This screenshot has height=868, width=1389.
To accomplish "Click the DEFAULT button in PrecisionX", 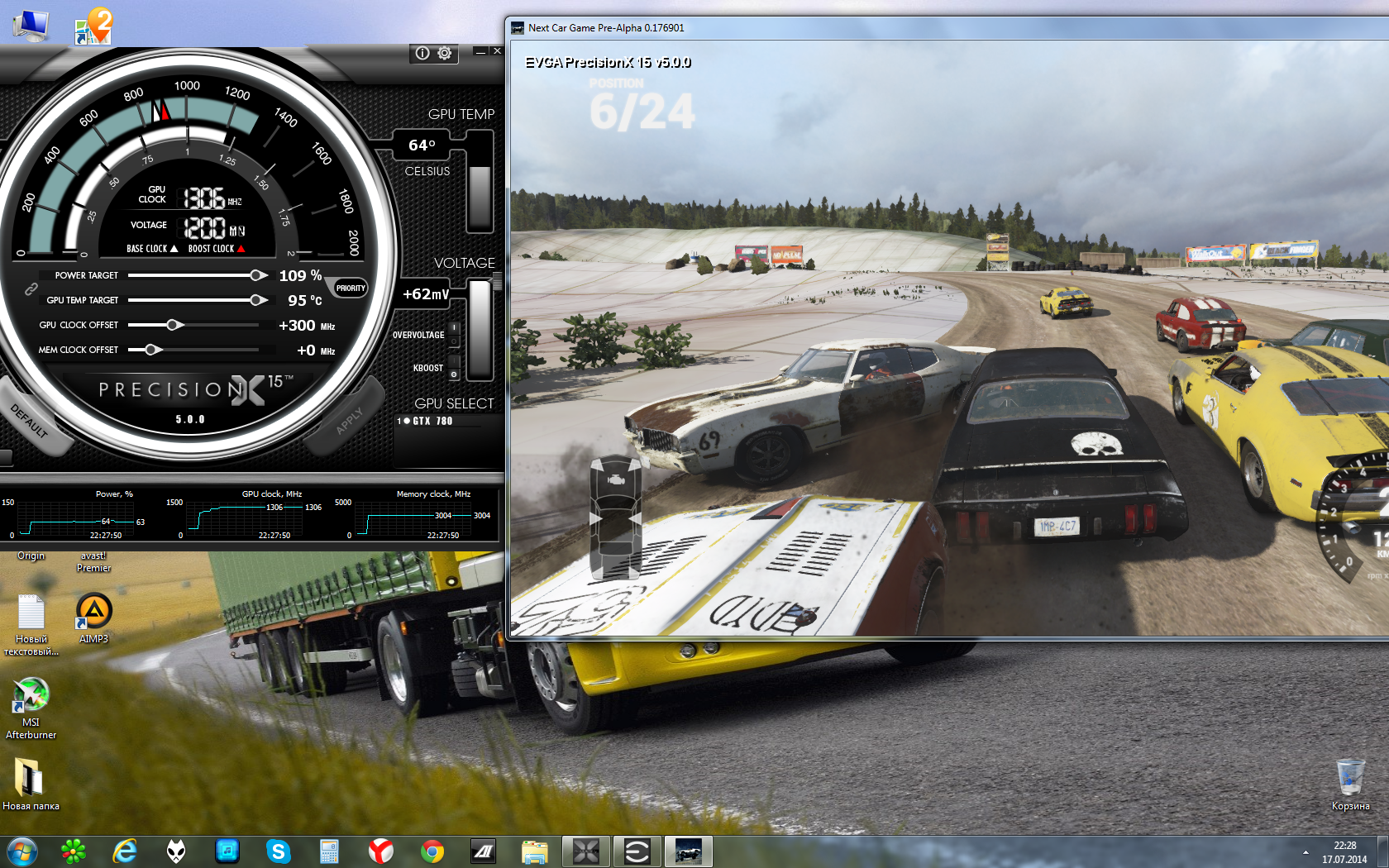I will coord(30,420).
